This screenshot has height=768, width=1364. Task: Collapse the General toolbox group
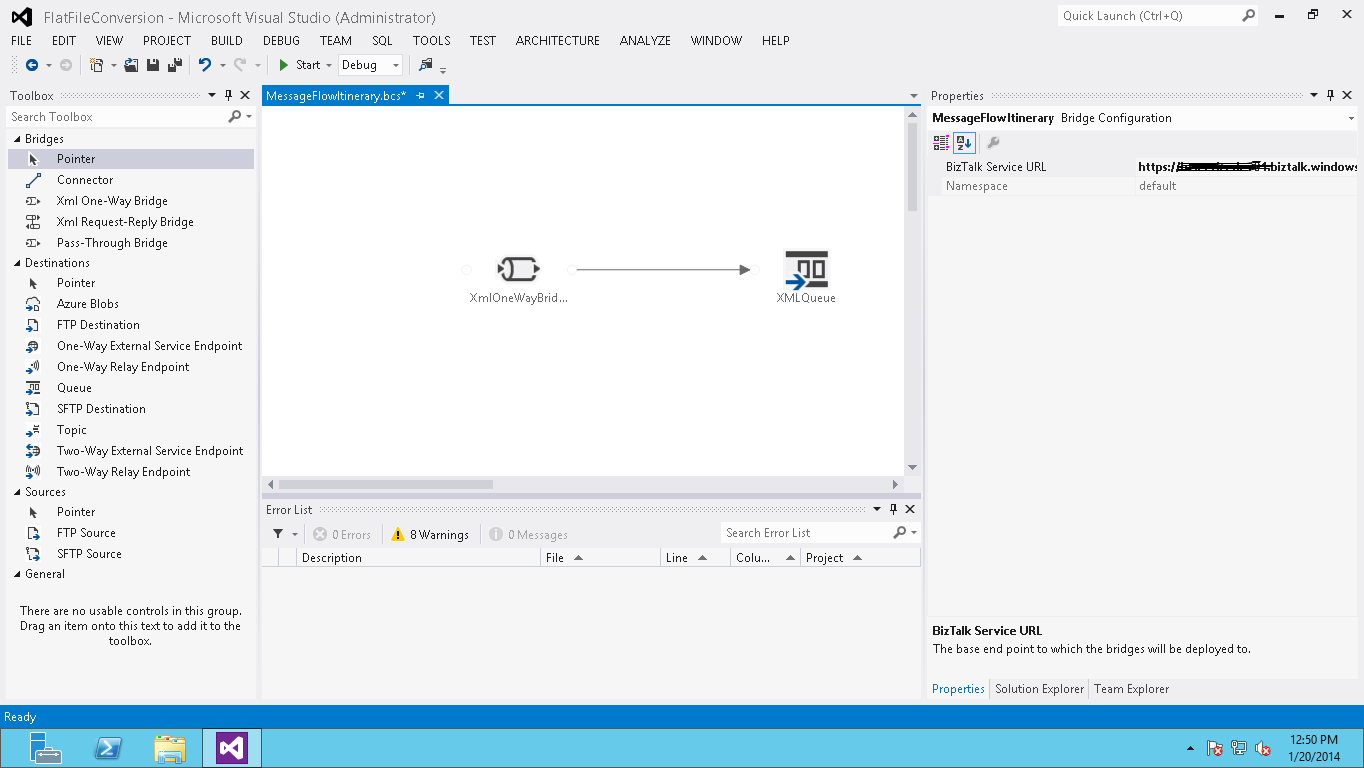[17, 574]
